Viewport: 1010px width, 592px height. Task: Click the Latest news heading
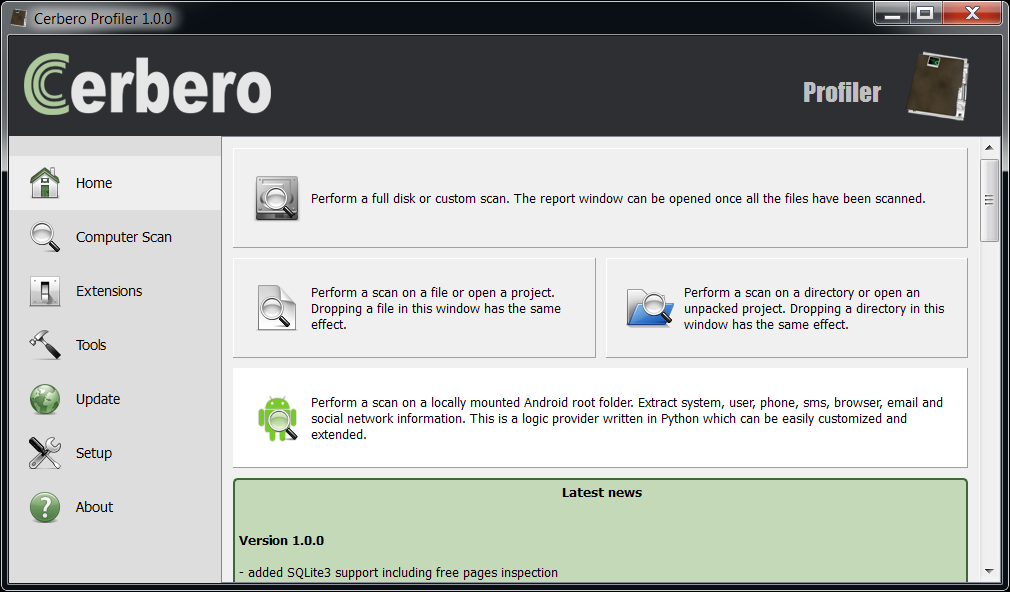click(602, 493)
